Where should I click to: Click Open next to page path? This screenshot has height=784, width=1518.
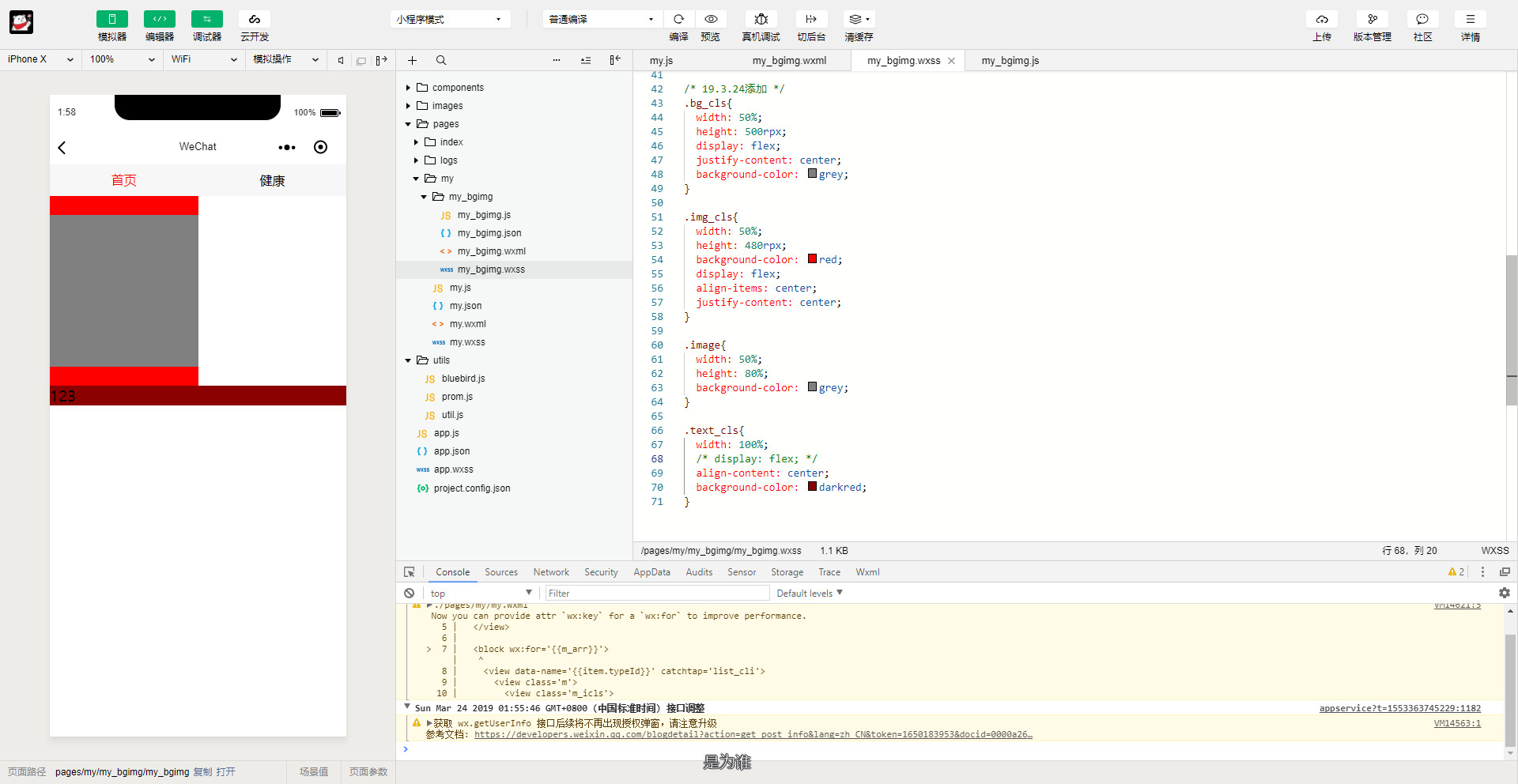pos(225,772)
